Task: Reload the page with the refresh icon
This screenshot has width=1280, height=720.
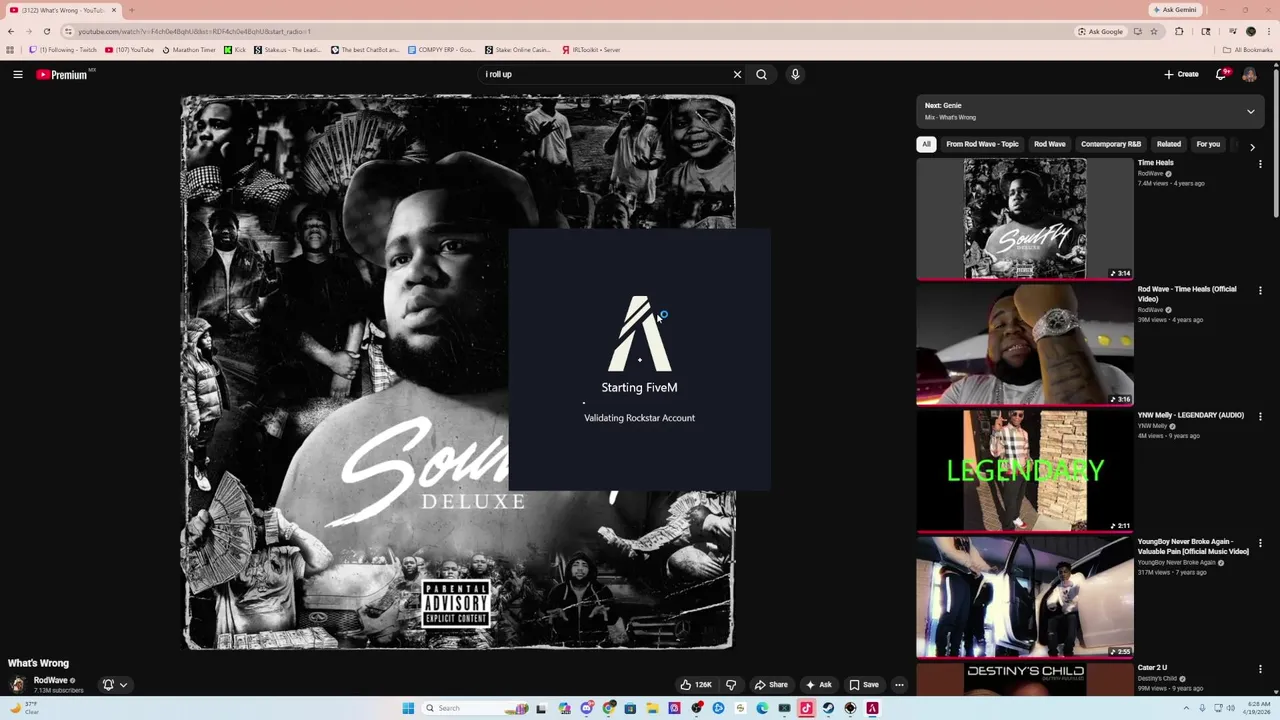Action: 47,31
